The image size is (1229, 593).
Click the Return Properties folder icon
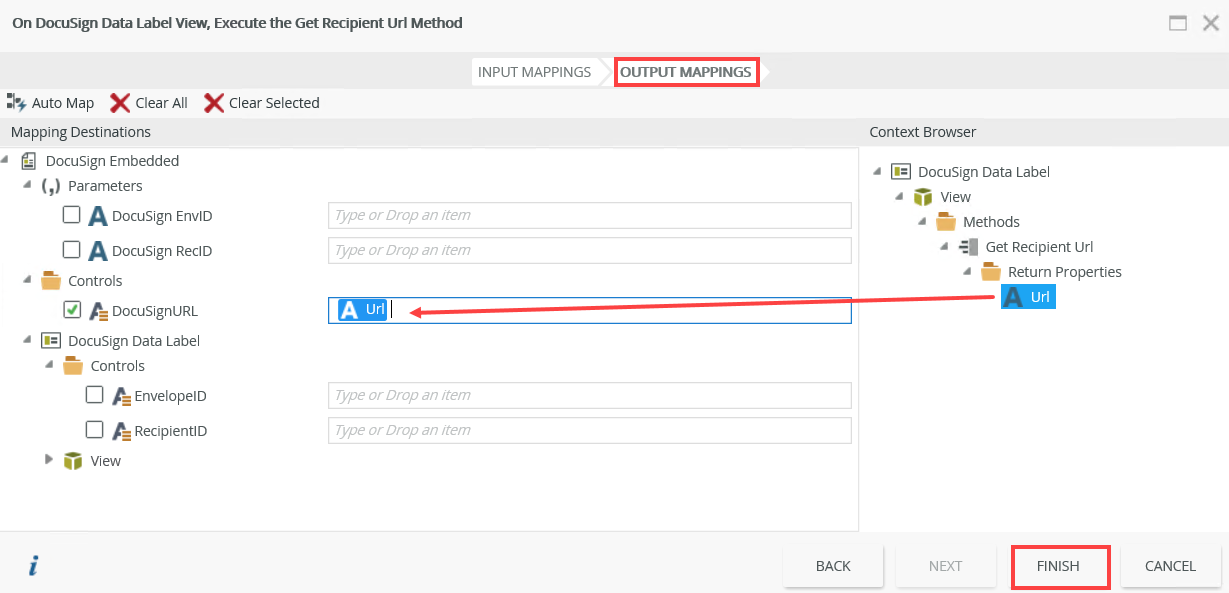click(991, 272)
